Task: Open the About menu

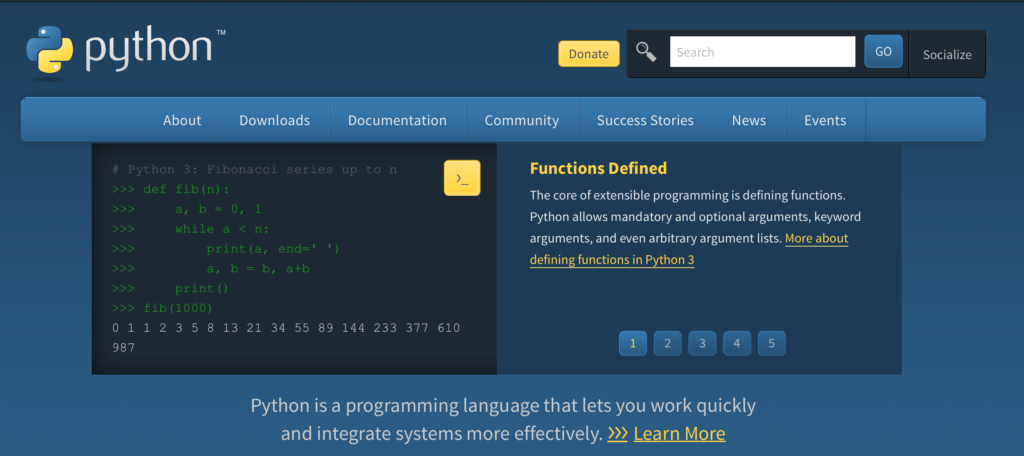Action: point(182,120)
